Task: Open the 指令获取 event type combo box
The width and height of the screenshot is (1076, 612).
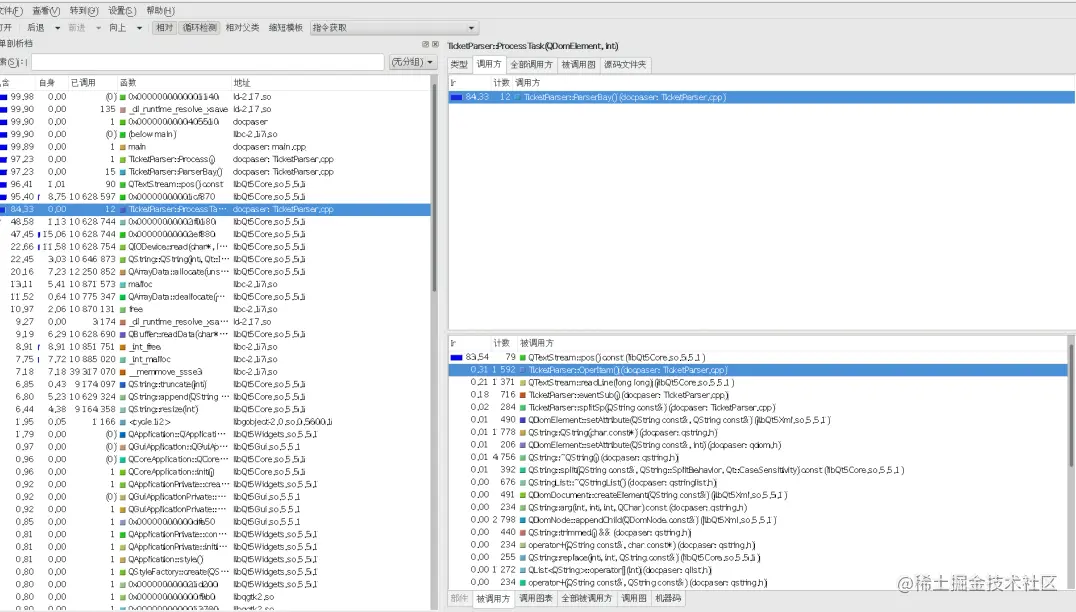Action: pos(393,28)
